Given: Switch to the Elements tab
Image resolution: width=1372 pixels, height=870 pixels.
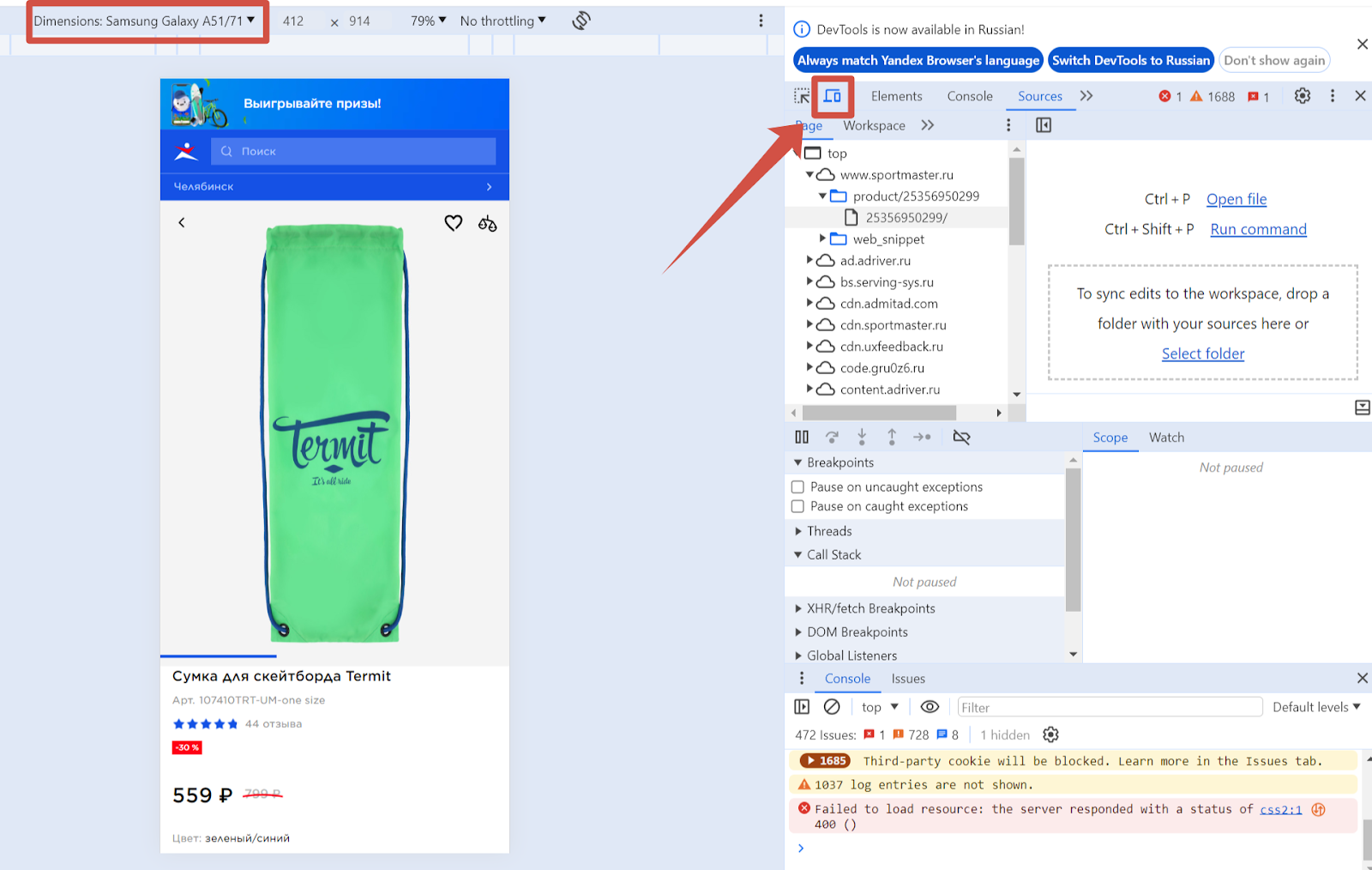Looking at the screenshot, I should tap(896, 96).
